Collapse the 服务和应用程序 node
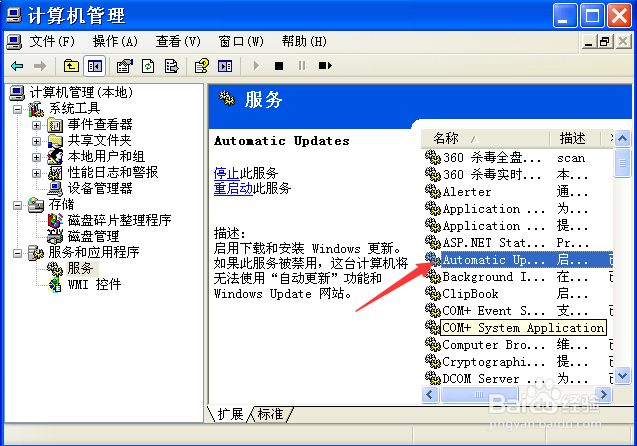Screen dimensions: 637x446 point(17,253)
